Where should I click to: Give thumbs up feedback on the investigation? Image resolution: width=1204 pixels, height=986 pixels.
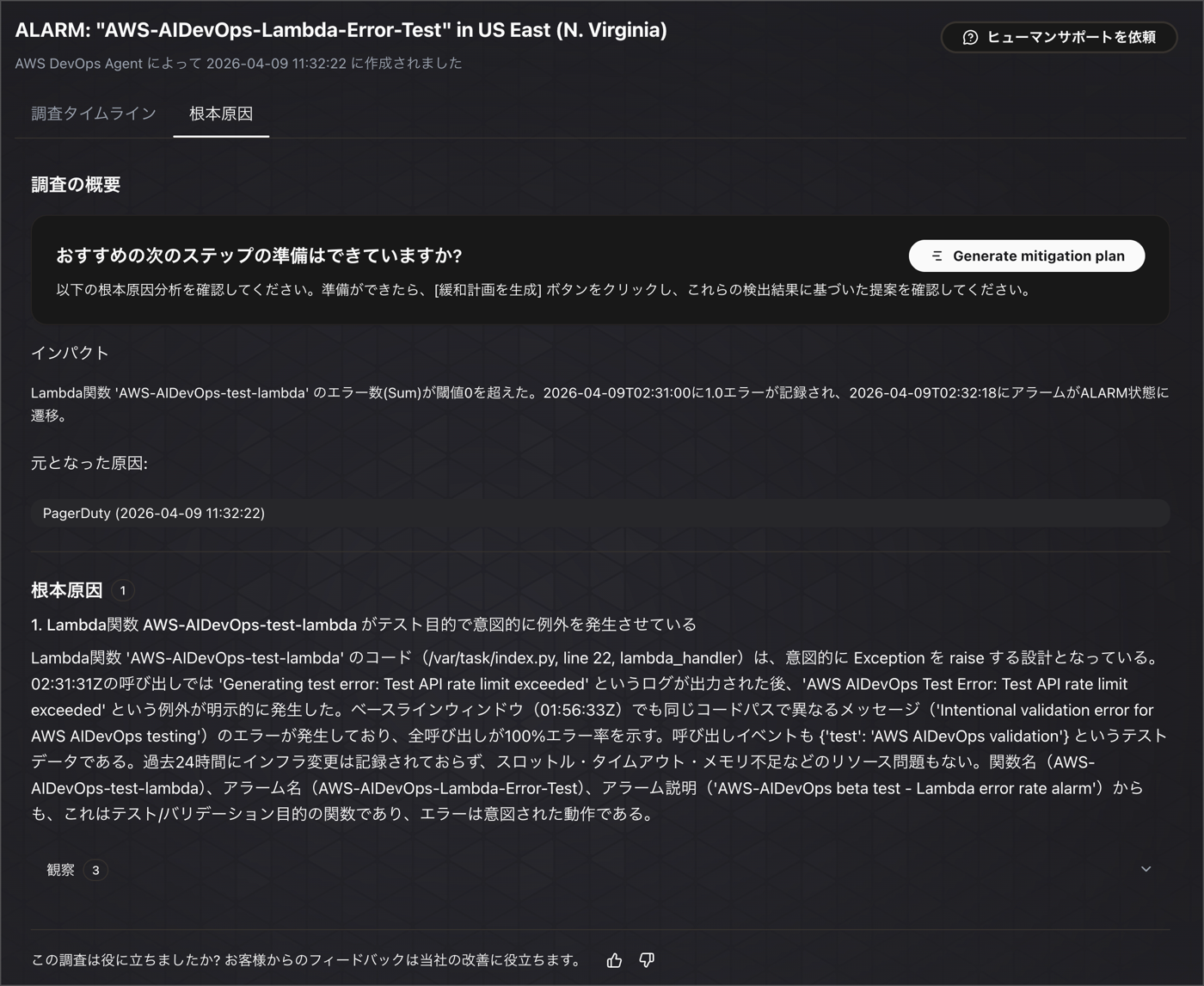pyautogui.click(x=613, y=959)
